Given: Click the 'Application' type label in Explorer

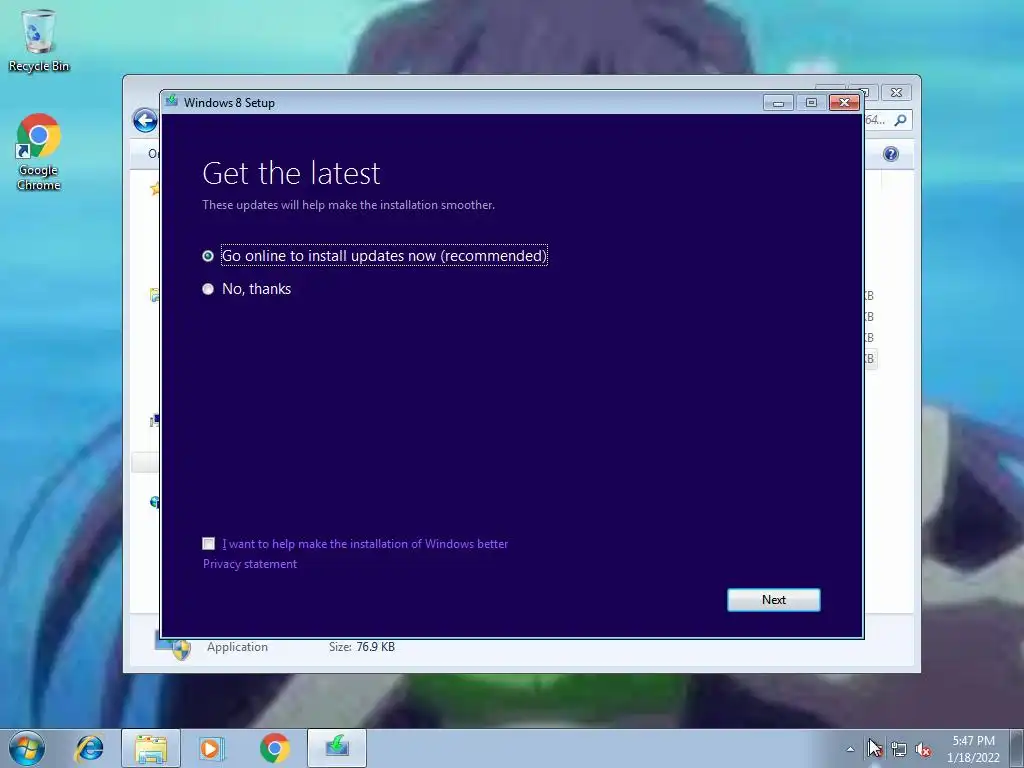Looking at the screenshot, I should coord(237,647).
